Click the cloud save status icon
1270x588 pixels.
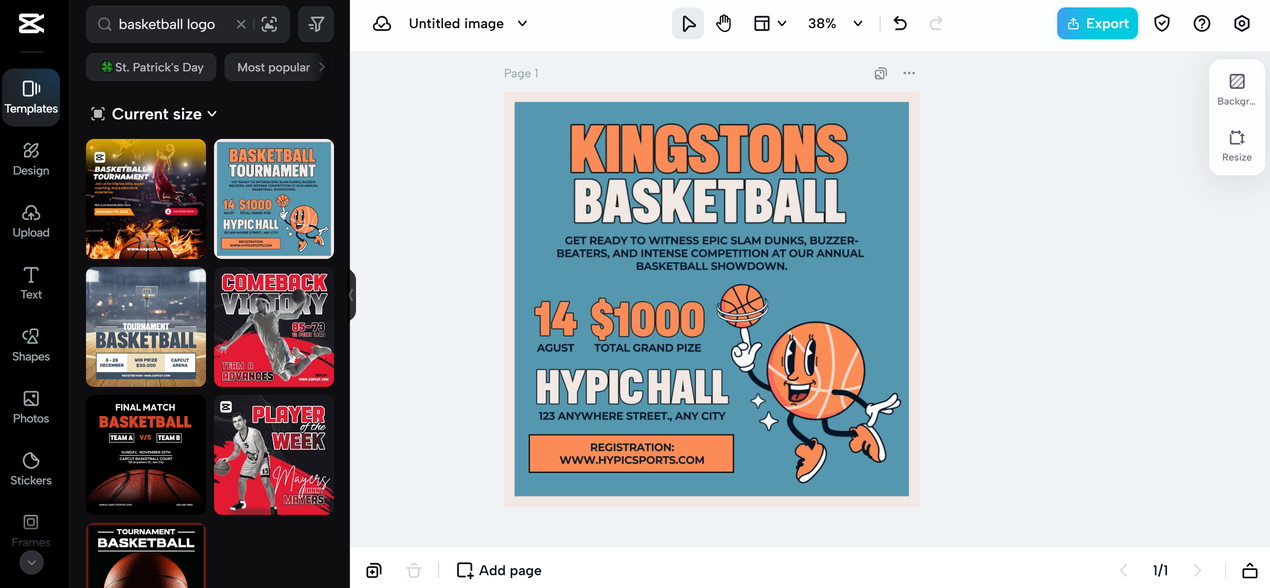pos(382,24)
